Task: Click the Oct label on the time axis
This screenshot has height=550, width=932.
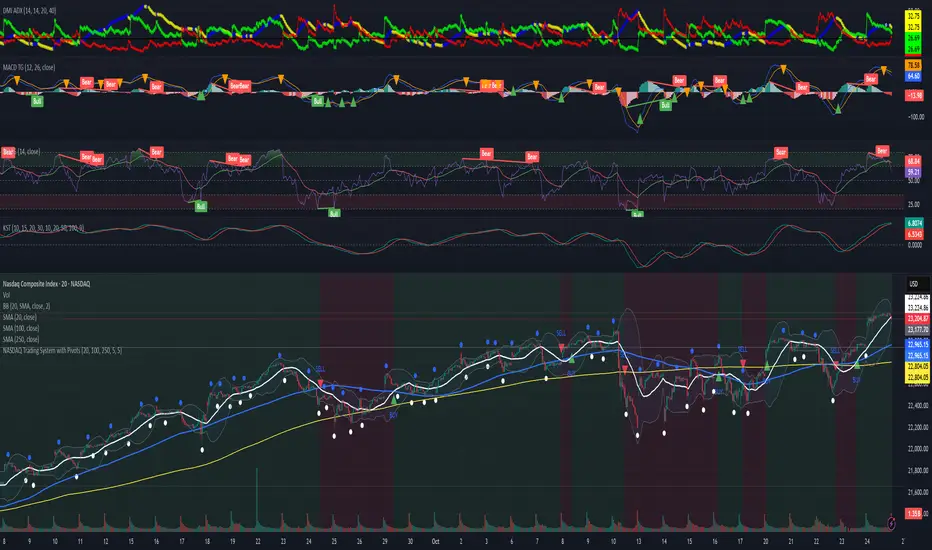Action: [436, 541]
